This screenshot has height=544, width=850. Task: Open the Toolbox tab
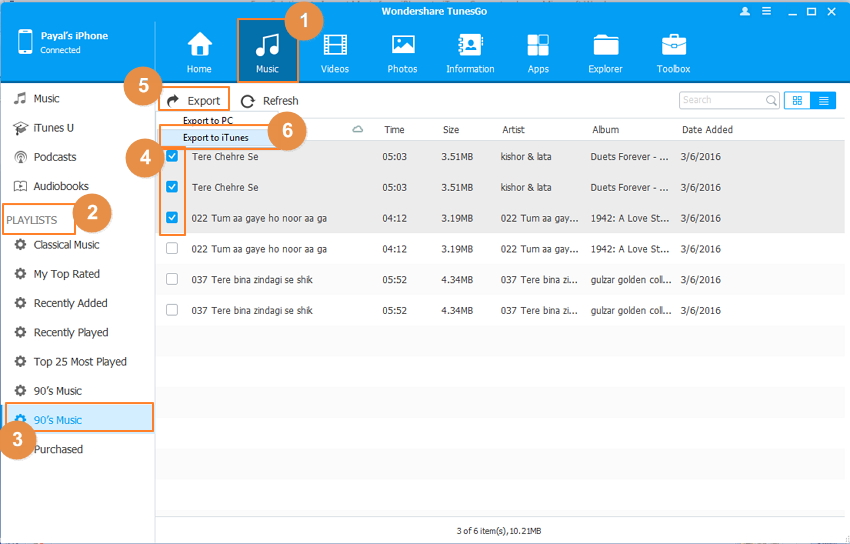click(x=673, y=52)
